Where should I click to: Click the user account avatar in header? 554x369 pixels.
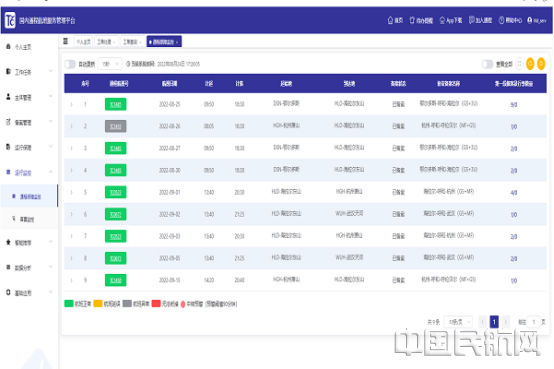(x=529, y=20)
